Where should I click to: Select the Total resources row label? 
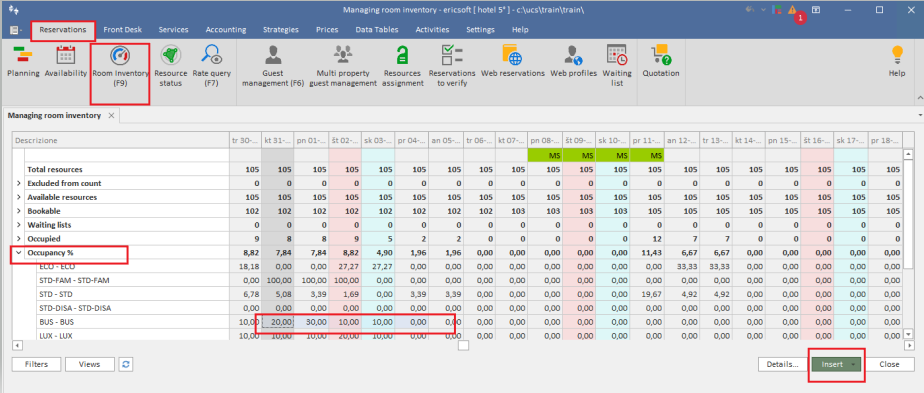click(55, 170)
